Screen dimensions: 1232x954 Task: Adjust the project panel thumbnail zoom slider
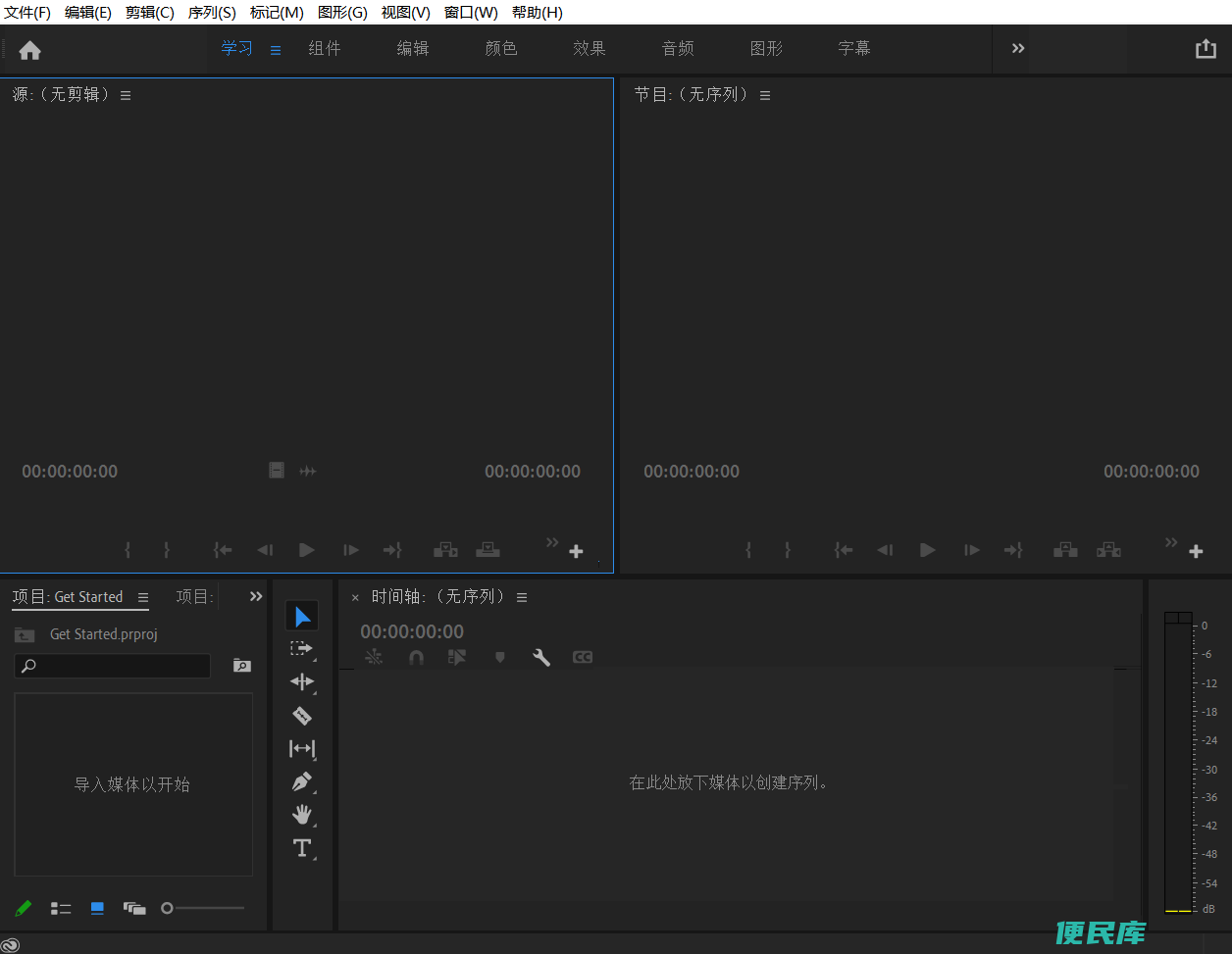point(203,908)
